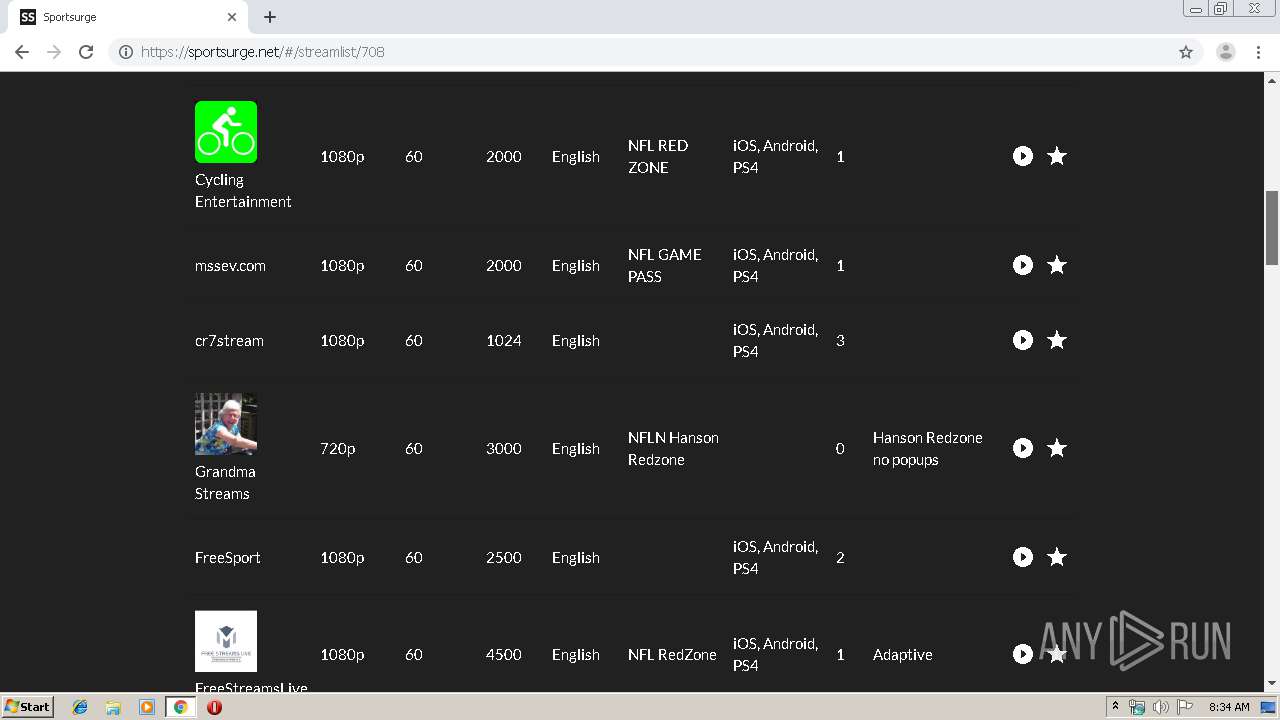Image resolution: width=1280 pixels, height=720 pixels.
Task: Open the Cycling Entertainment streamer name
Action: (x=243, y=190)
